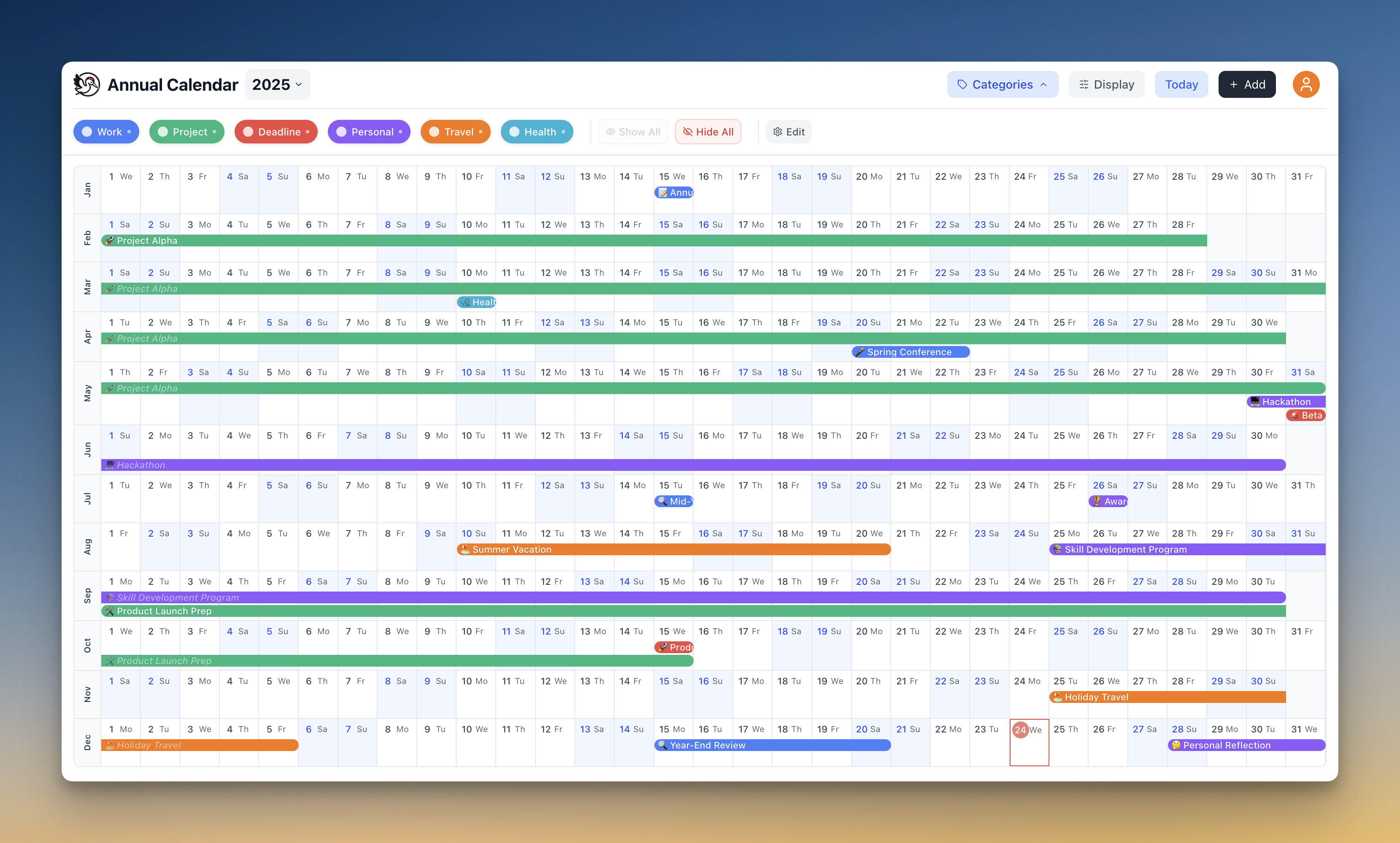Image resolution: width=1400 pixels, height=843 pixels.
Task: Toggle the Deadline category filter
Action: 276,132
